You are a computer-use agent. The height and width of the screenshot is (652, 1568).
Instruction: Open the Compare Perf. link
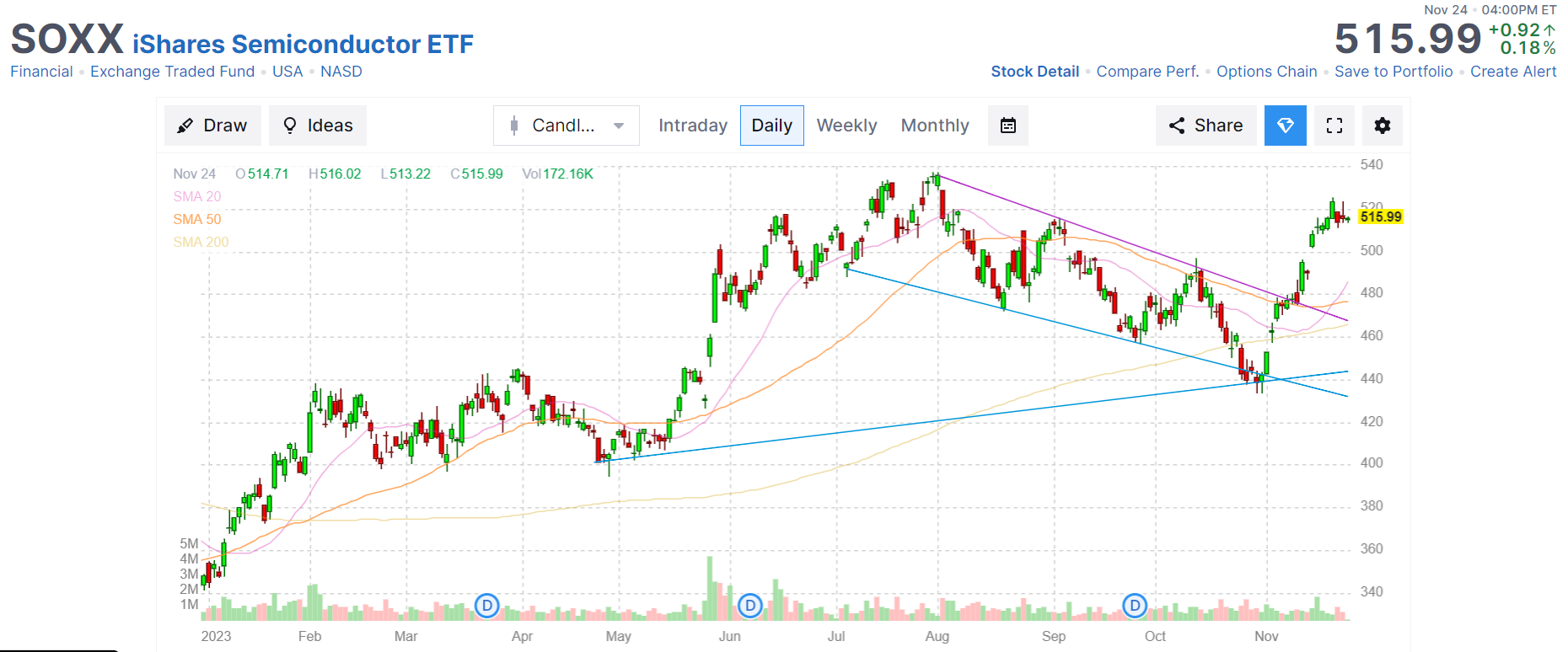pos(1147,72)
